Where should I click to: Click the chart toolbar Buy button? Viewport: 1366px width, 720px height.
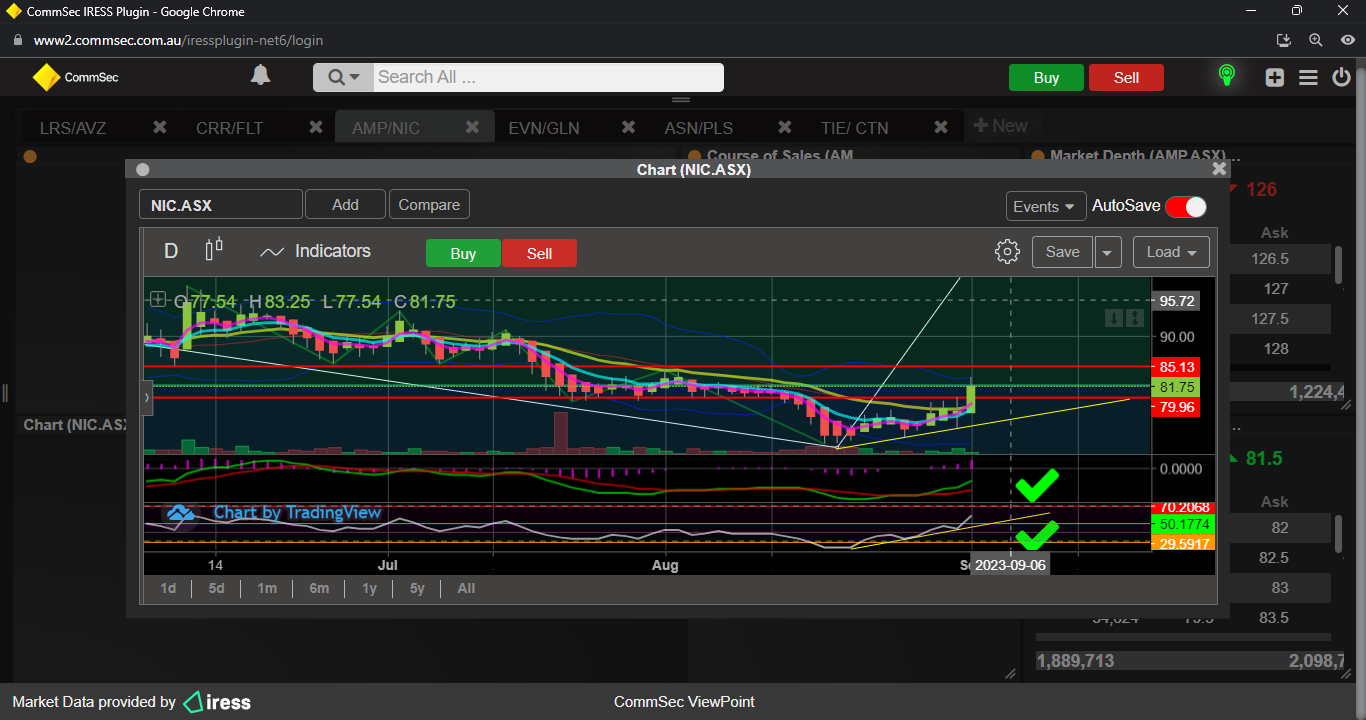coord(463,253)
